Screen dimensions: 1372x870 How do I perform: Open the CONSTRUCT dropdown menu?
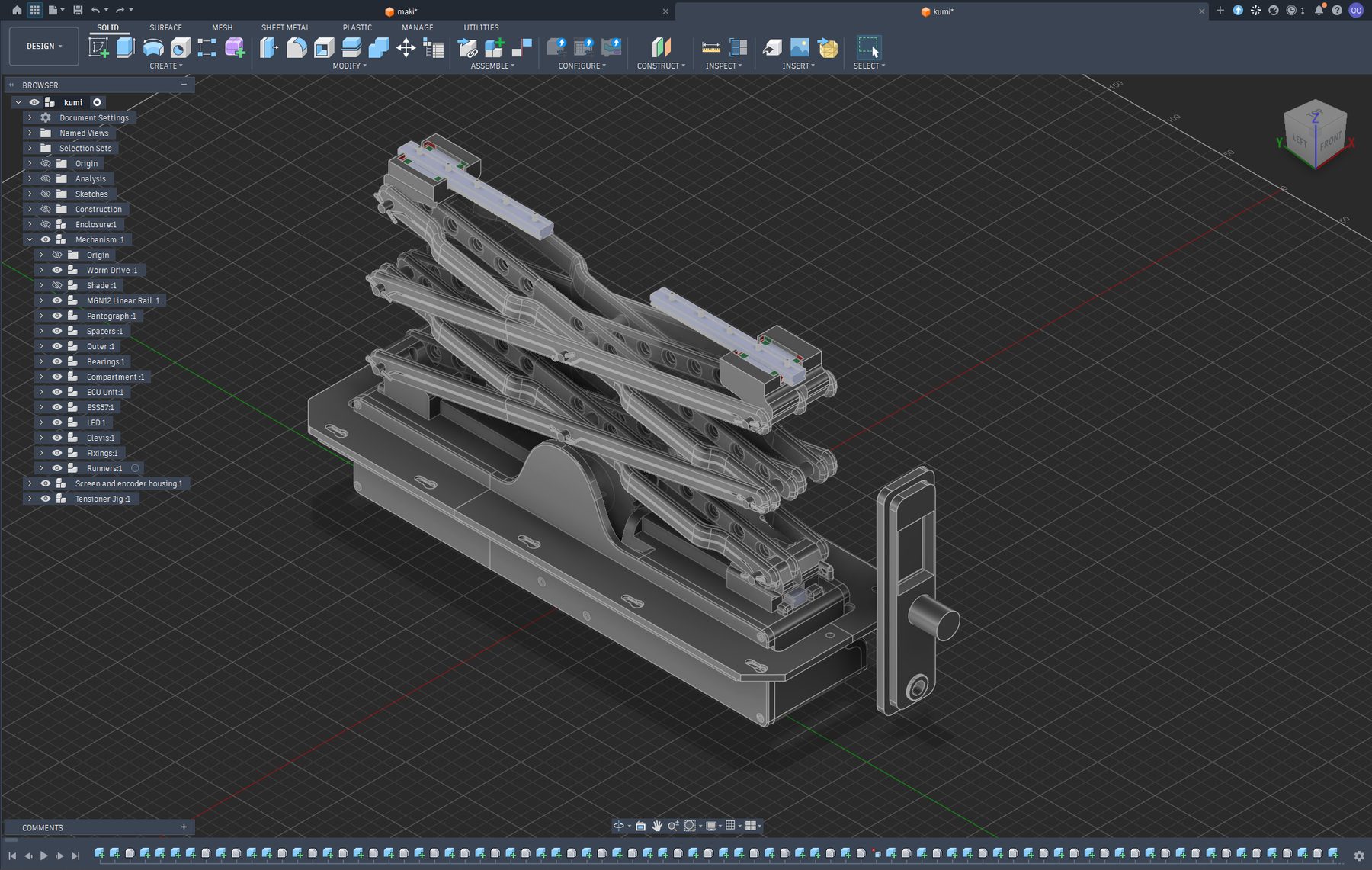661,66
